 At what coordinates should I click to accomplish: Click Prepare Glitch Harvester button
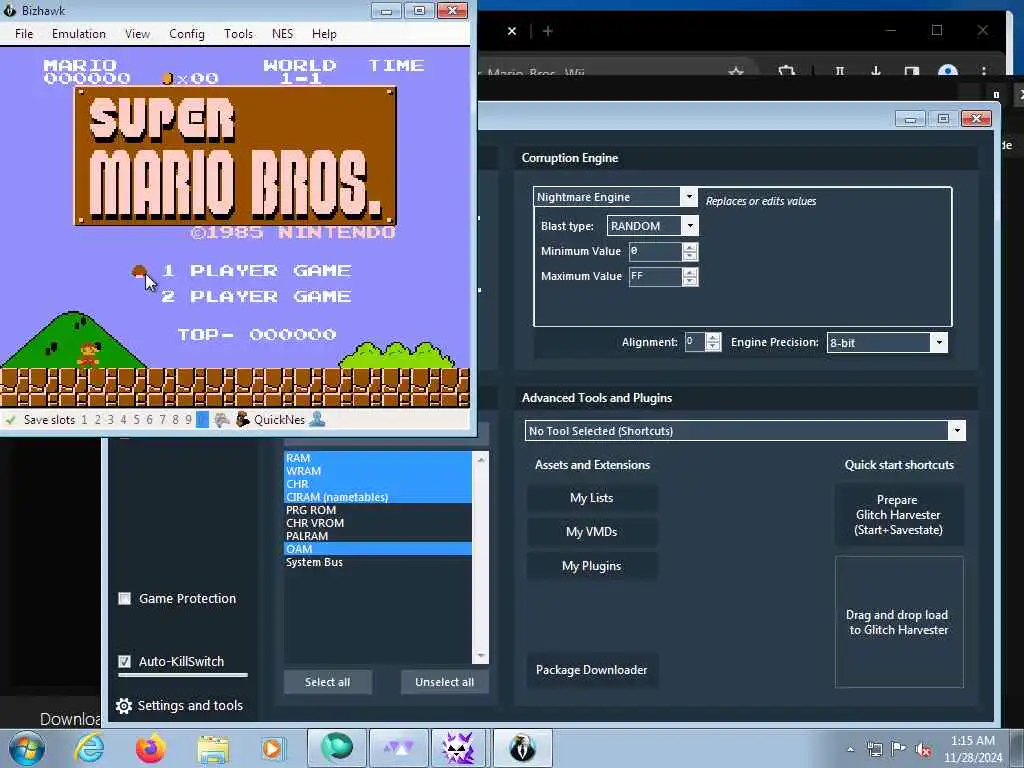(x=899, y=515)
